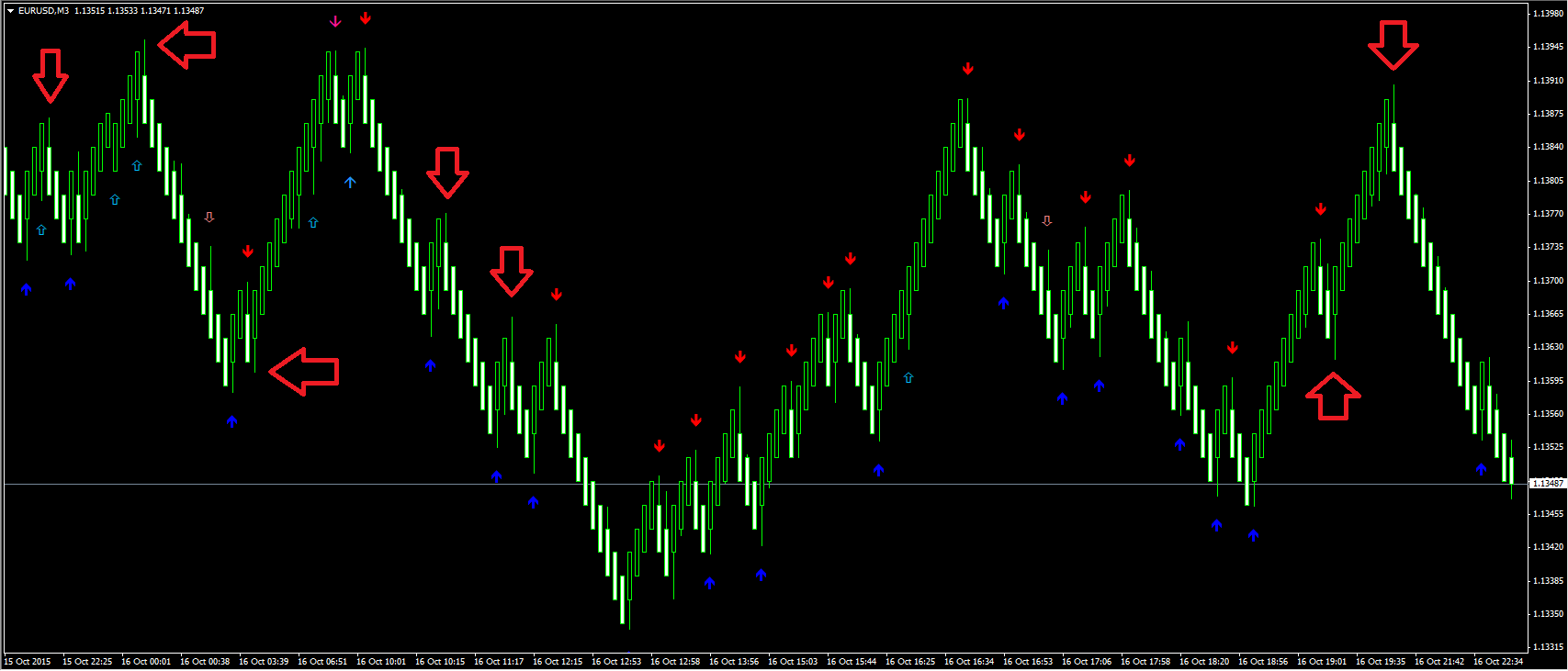Viewport: 1568px width, 671px height.
Task: Select the magenta down arrow signal at chart top
Action: [335, 21]
